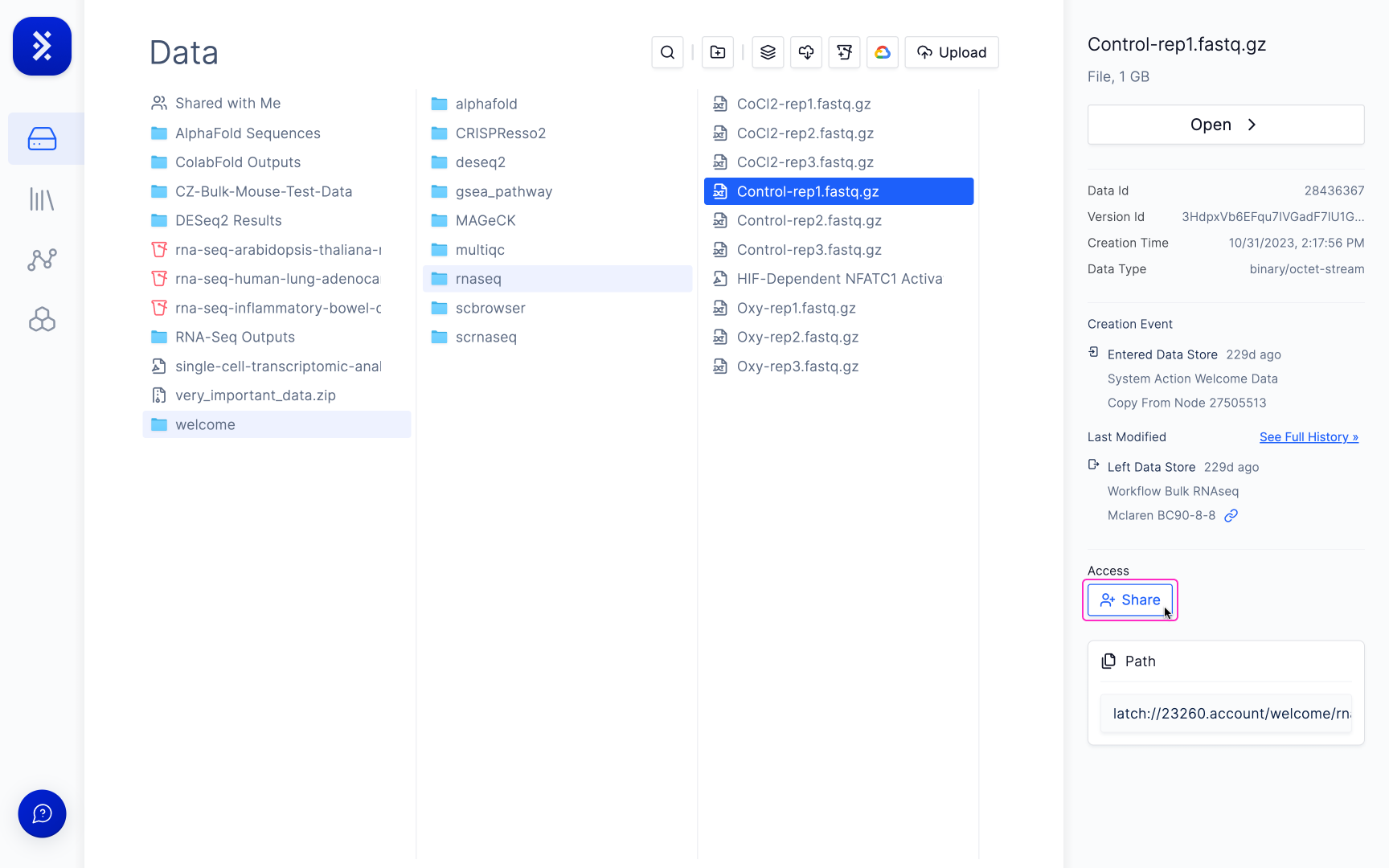The width and height of the screenshot is (1389, 868).
Task: Click the latch:// path field
Action: tap(1226, 714)
